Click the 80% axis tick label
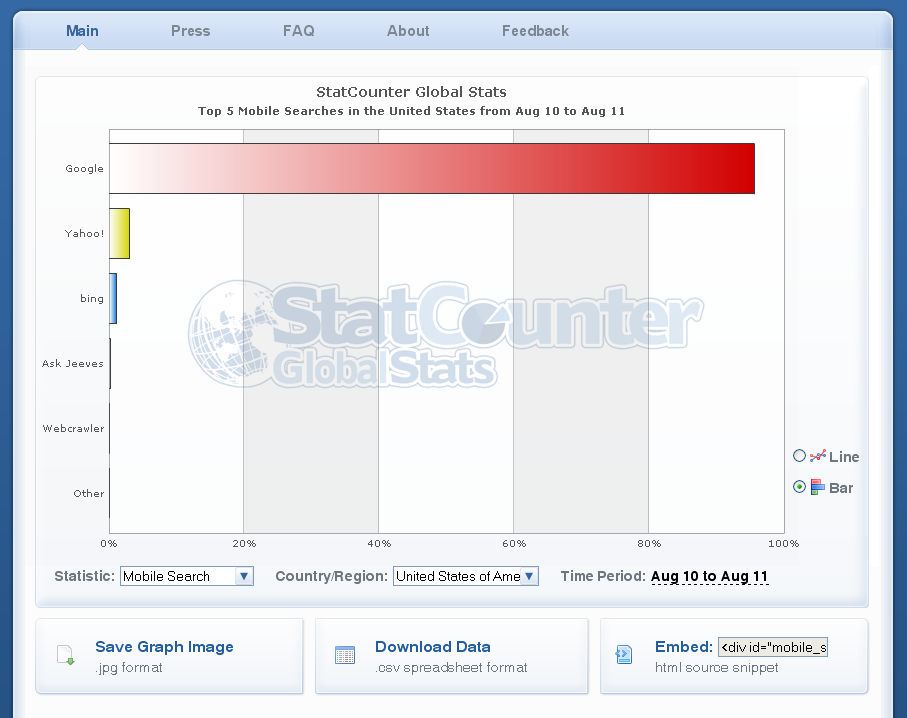The width and height of the screenshot is (907, 718). pyautogui.click(x=649, y=543)
